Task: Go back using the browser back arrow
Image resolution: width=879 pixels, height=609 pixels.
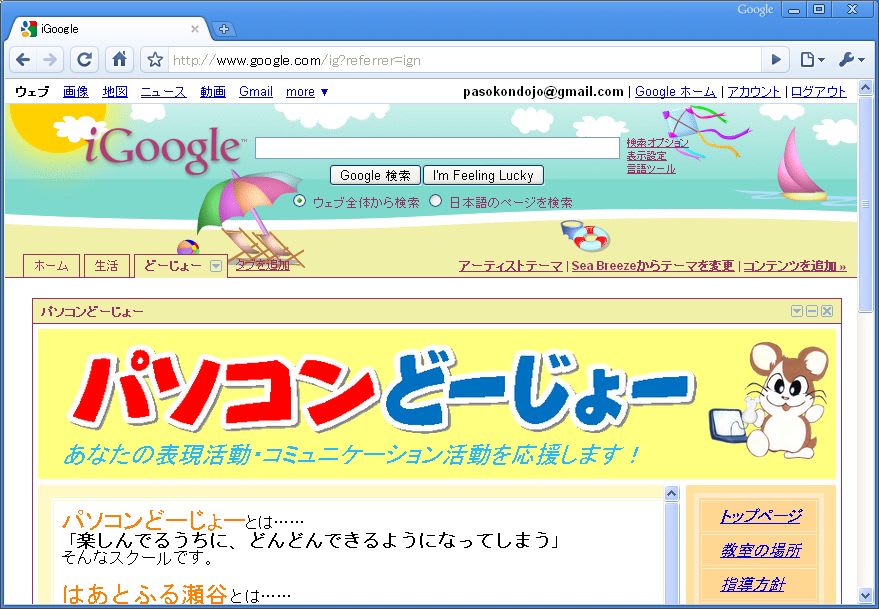Action: 23,59
